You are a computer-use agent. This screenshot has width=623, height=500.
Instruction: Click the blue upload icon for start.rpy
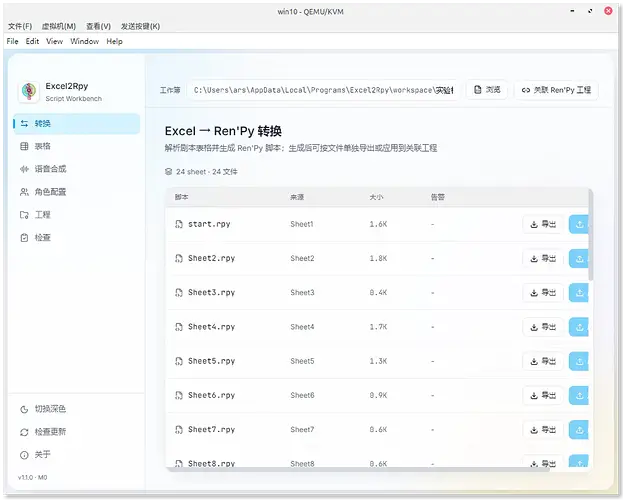pyautogui.click(x=579, y=224)
